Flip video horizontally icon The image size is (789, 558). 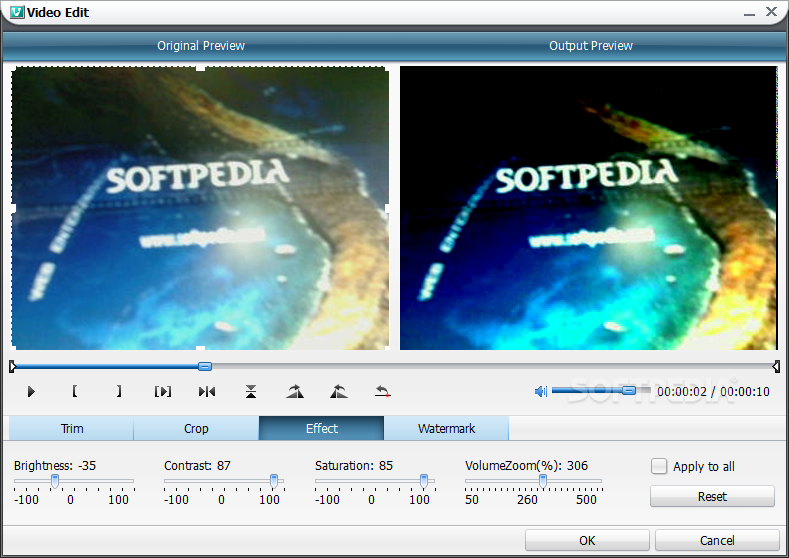[207, 391]
